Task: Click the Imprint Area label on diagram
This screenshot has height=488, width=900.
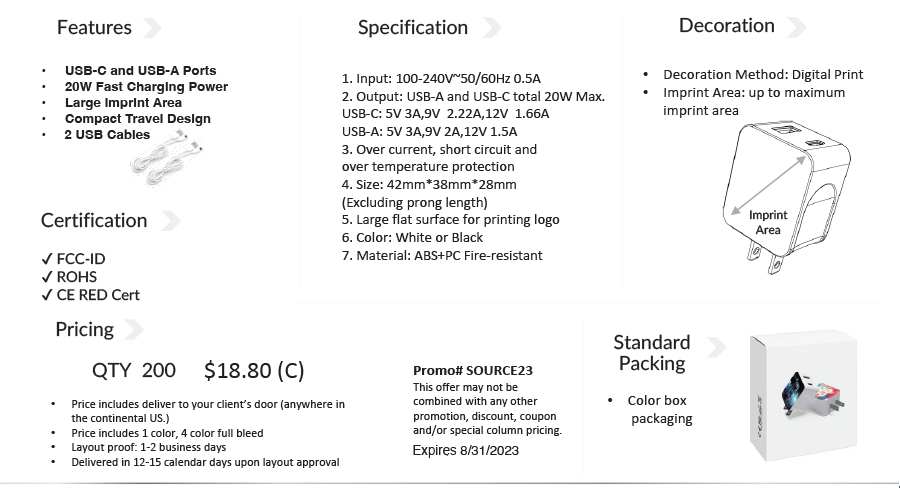Action: 768,222
